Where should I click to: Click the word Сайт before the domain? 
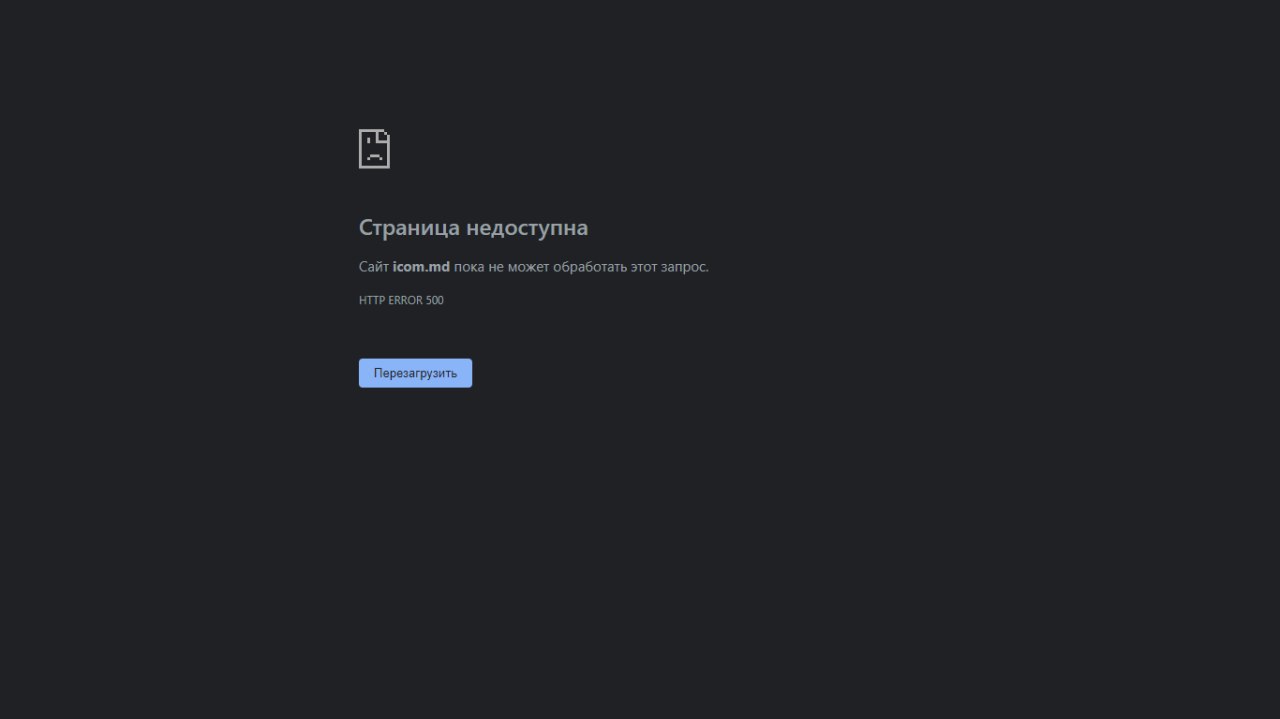pos(374,267)
